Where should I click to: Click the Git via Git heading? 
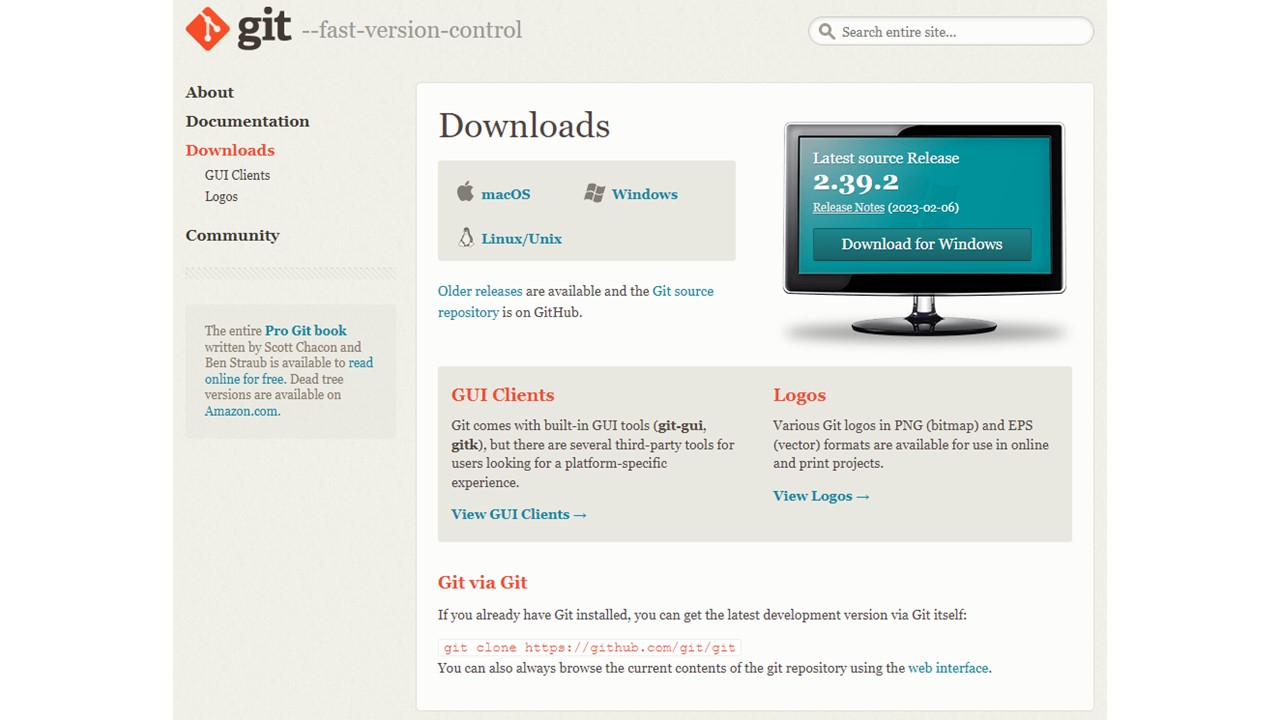point(482,582)
